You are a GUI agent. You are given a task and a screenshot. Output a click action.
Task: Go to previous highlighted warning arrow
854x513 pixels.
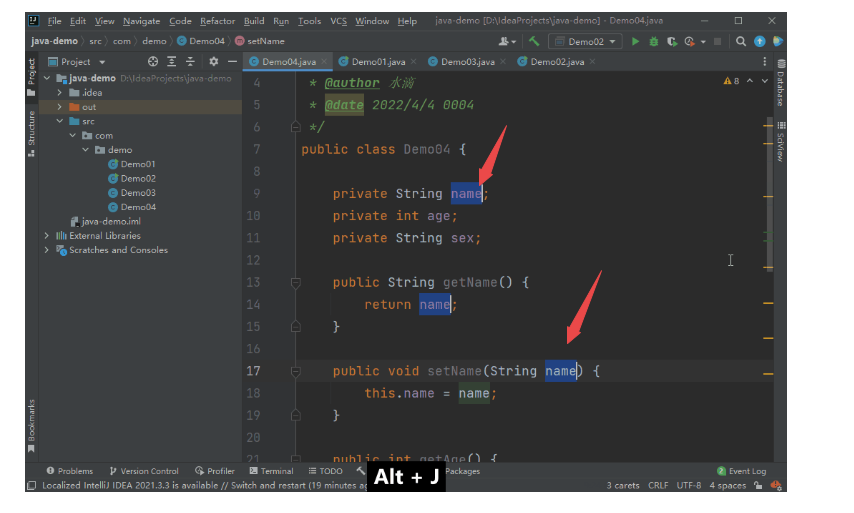[750, 81]
